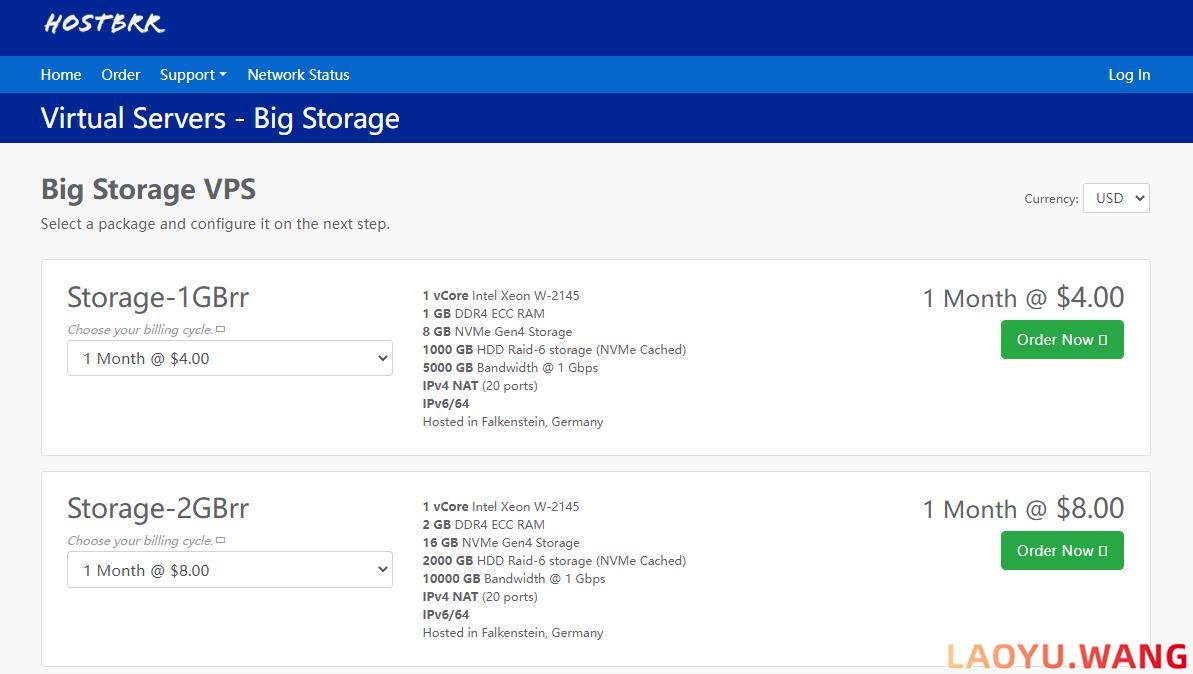Open the Currency USD selector
The height and width of the screenshot is (674, 1193).
tap(1116, 198)
